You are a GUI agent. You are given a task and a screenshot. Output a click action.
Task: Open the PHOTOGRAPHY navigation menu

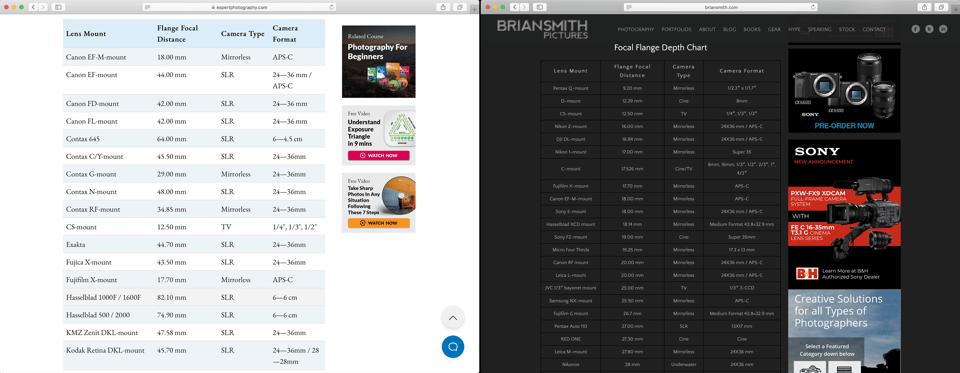coord(636,29)
